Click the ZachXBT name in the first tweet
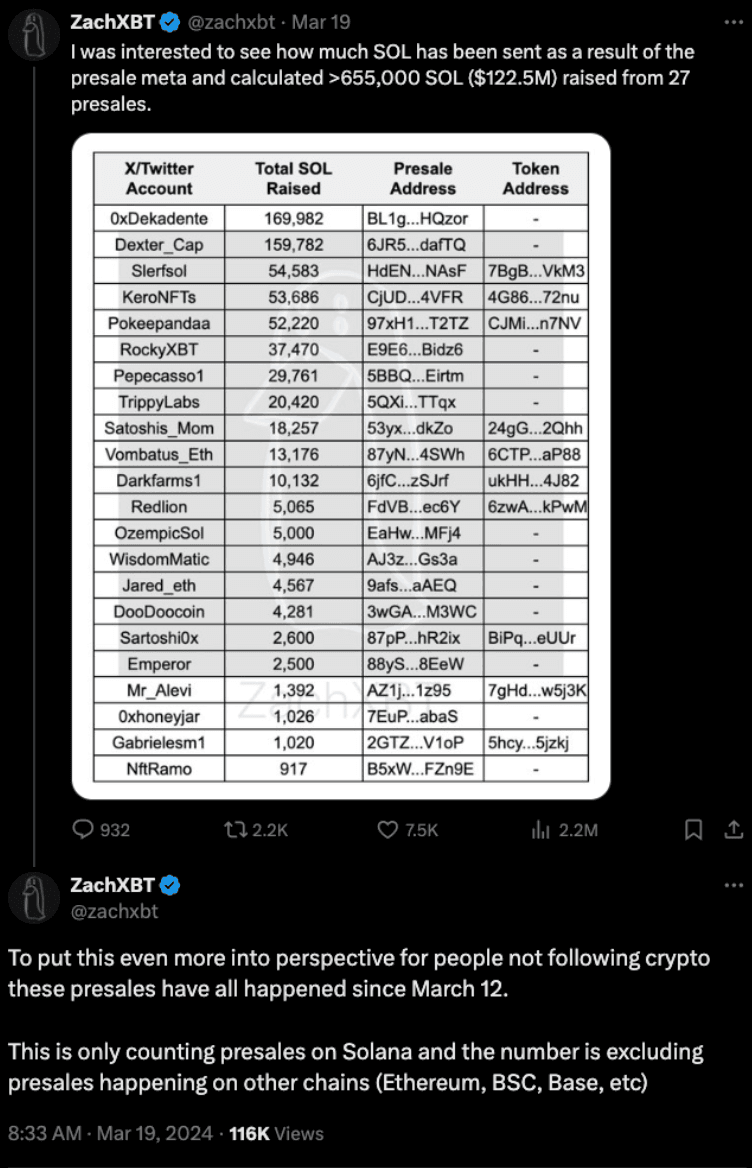Screen dimensions: 752x1168 113,19
